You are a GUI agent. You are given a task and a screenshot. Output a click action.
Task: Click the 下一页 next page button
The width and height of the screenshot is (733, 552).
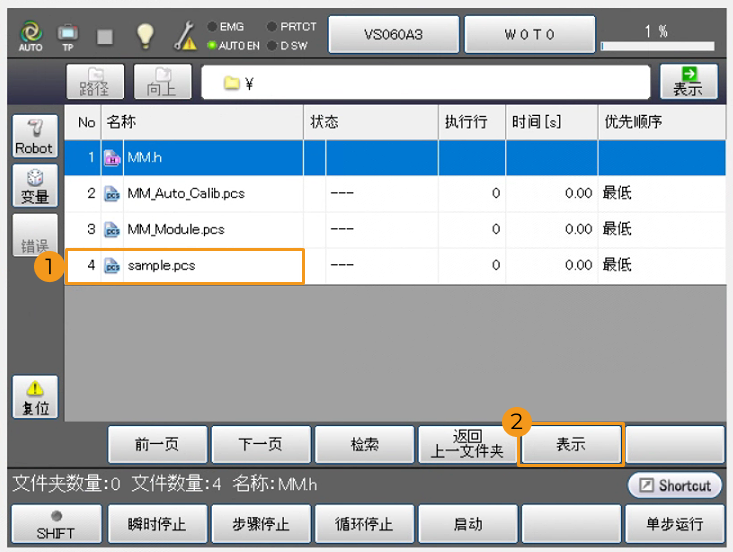261,444
